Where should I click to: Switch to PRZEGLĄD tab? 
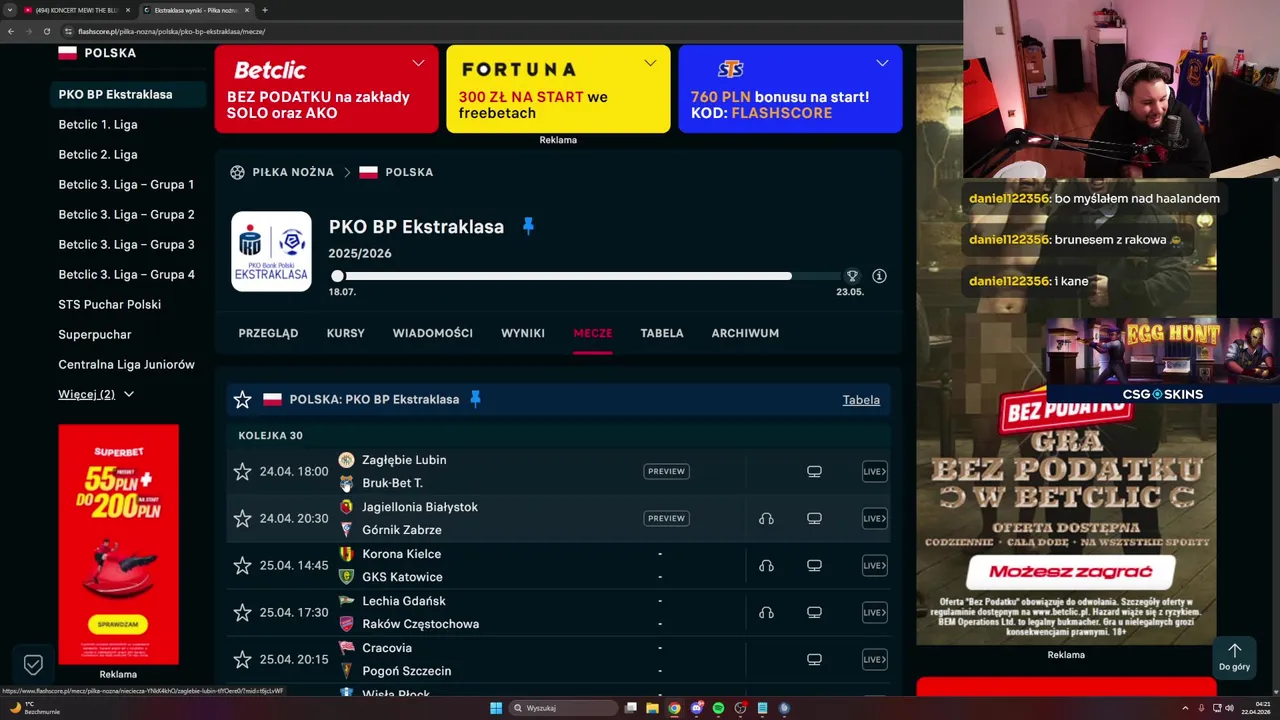pos(268,333)
